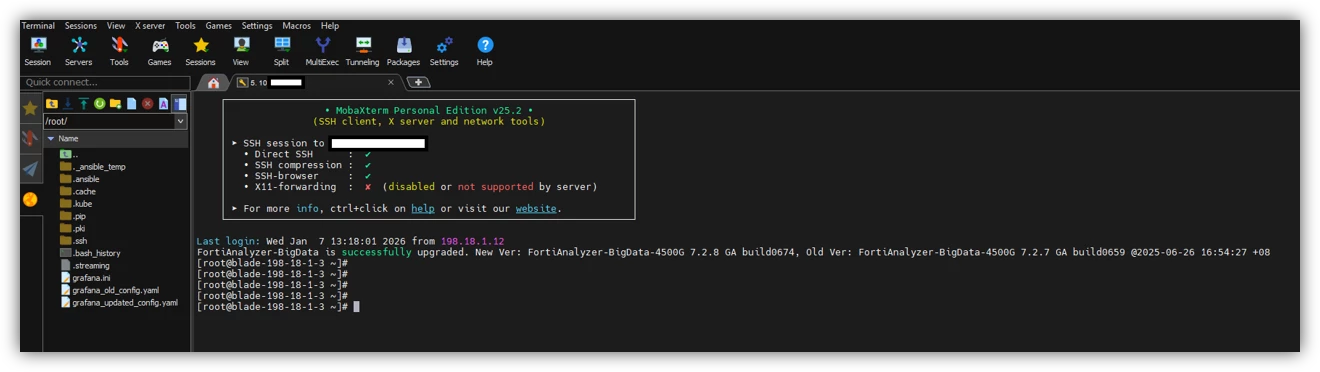Launch the MultiExec mode icon

322,51
